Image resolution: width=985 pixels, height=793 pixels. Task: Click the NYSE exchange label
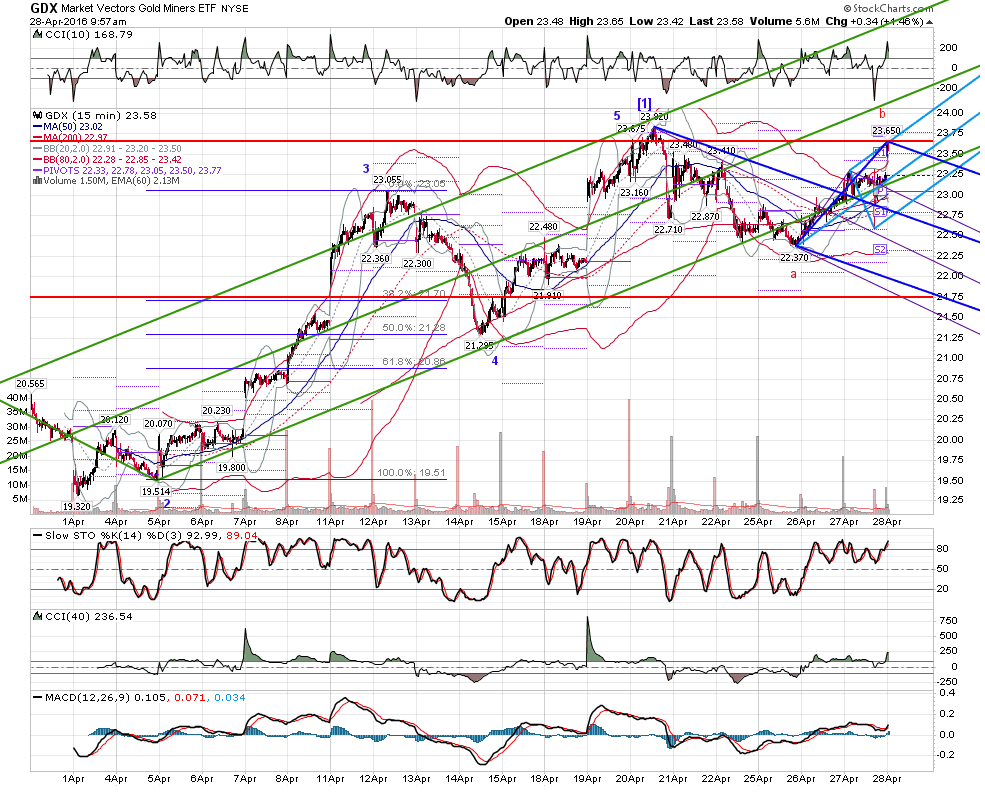pyautogui.click(x=235, y=9)
